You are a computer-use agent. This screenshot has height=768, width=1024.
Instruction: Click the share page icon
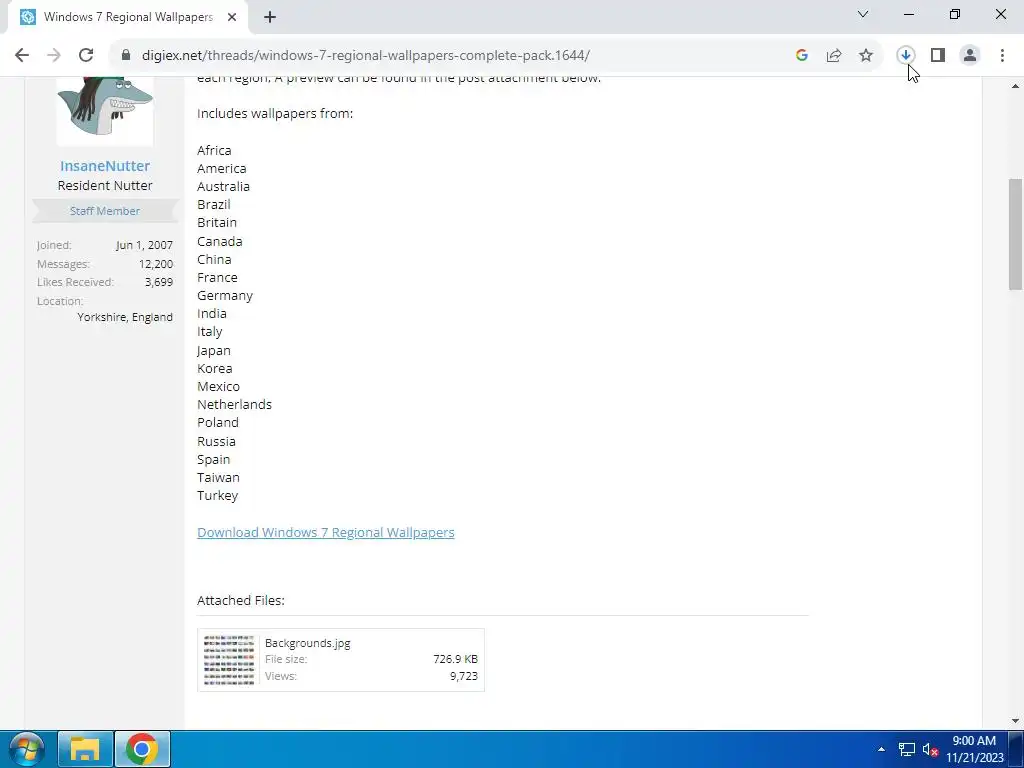pyautogui.click(x=834, y=55)
